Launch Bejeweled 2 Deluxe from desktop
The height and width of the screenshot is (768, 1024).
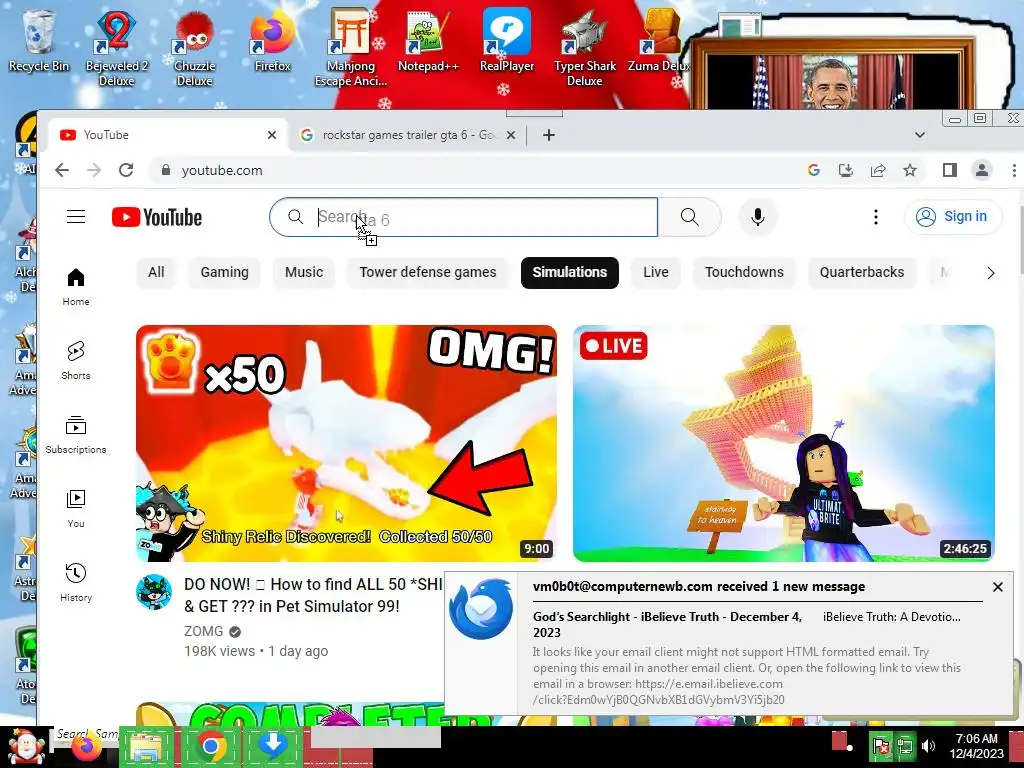tap(116, 46)
